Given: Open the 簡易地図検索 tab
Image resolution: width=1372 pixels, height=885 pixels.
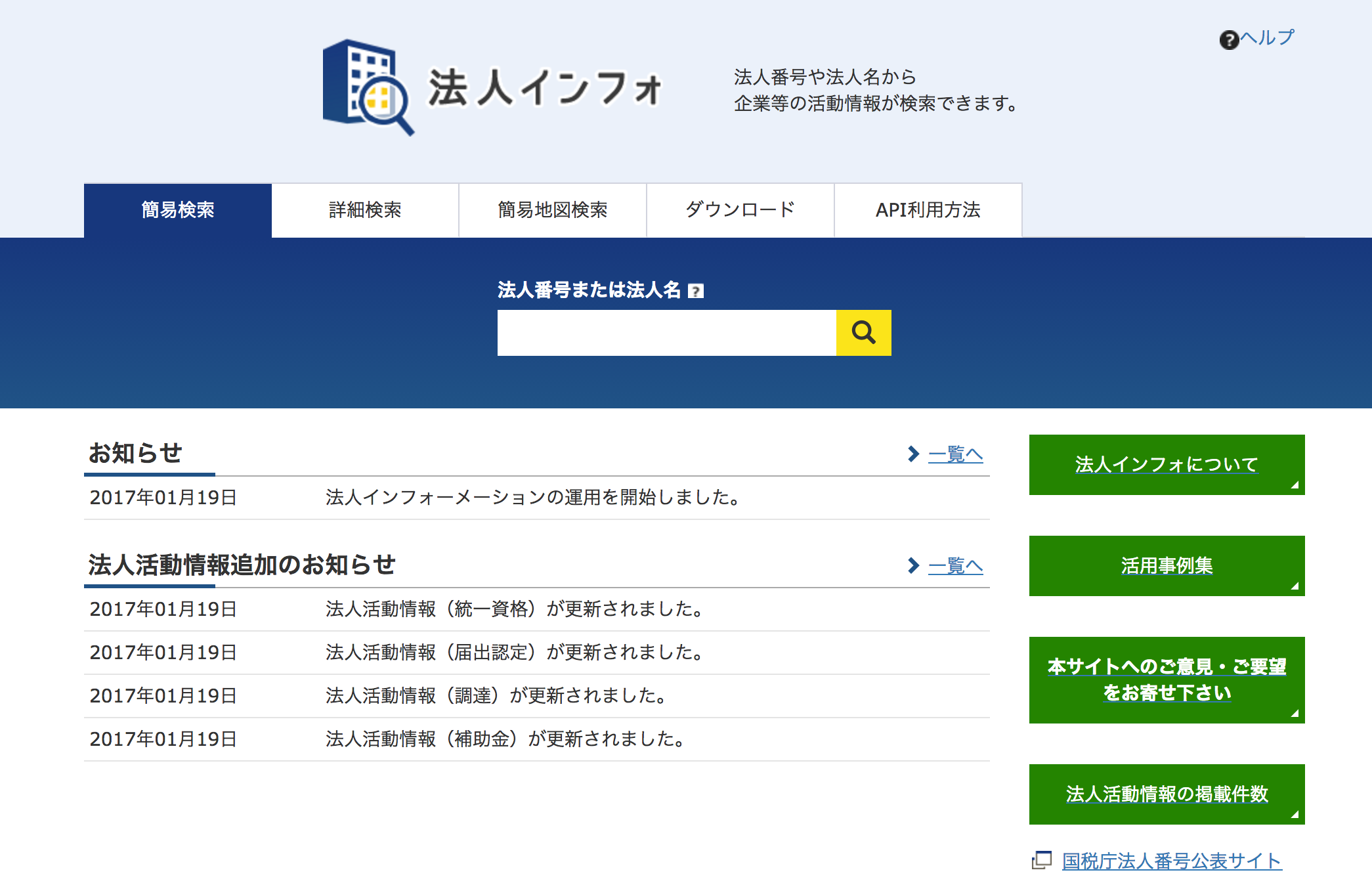Looking at the screenshot, I should 553,210.
